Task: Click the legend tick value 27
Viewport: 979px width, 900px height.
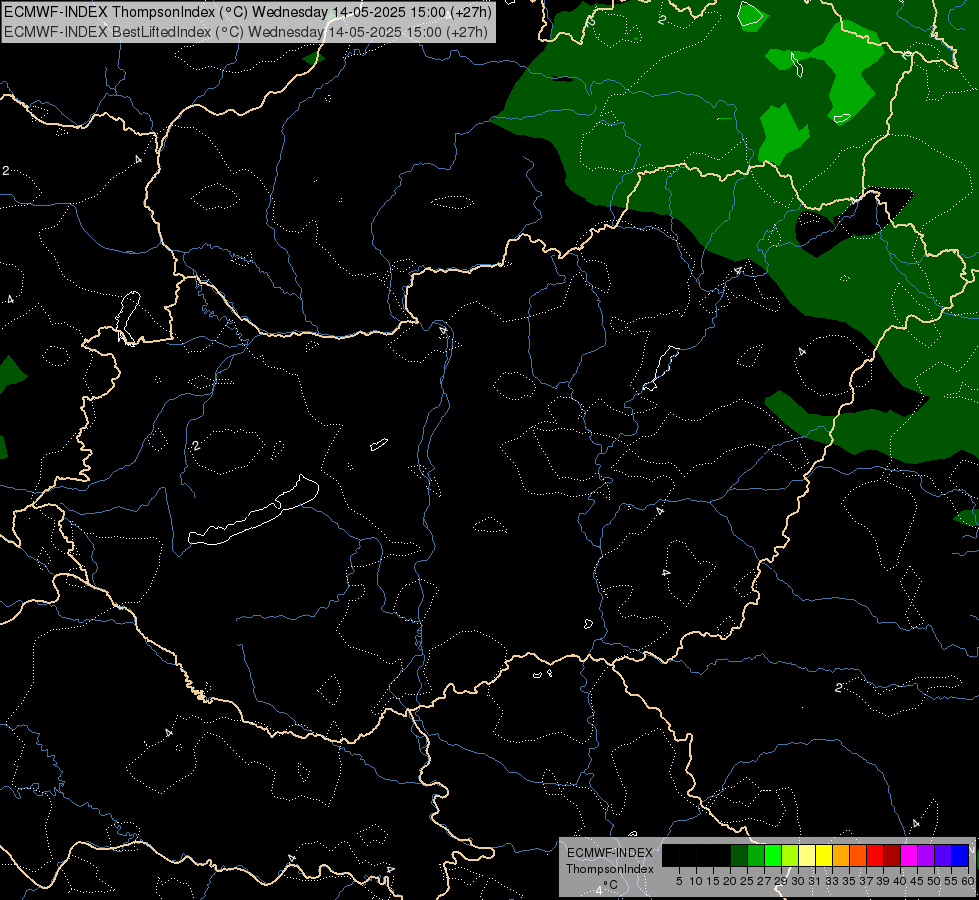Action: tap(764, 881)
